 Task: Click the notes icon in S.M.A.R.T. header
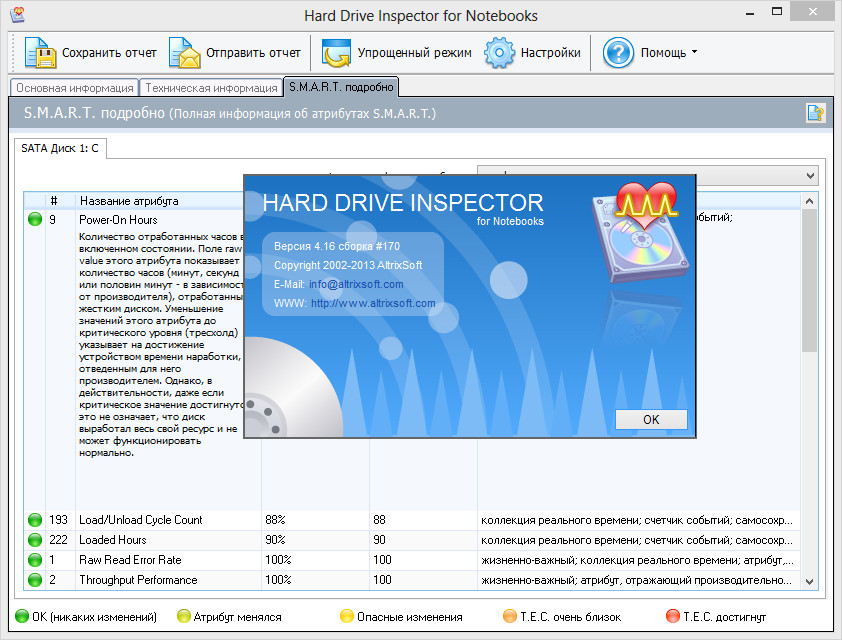point(815,113)
